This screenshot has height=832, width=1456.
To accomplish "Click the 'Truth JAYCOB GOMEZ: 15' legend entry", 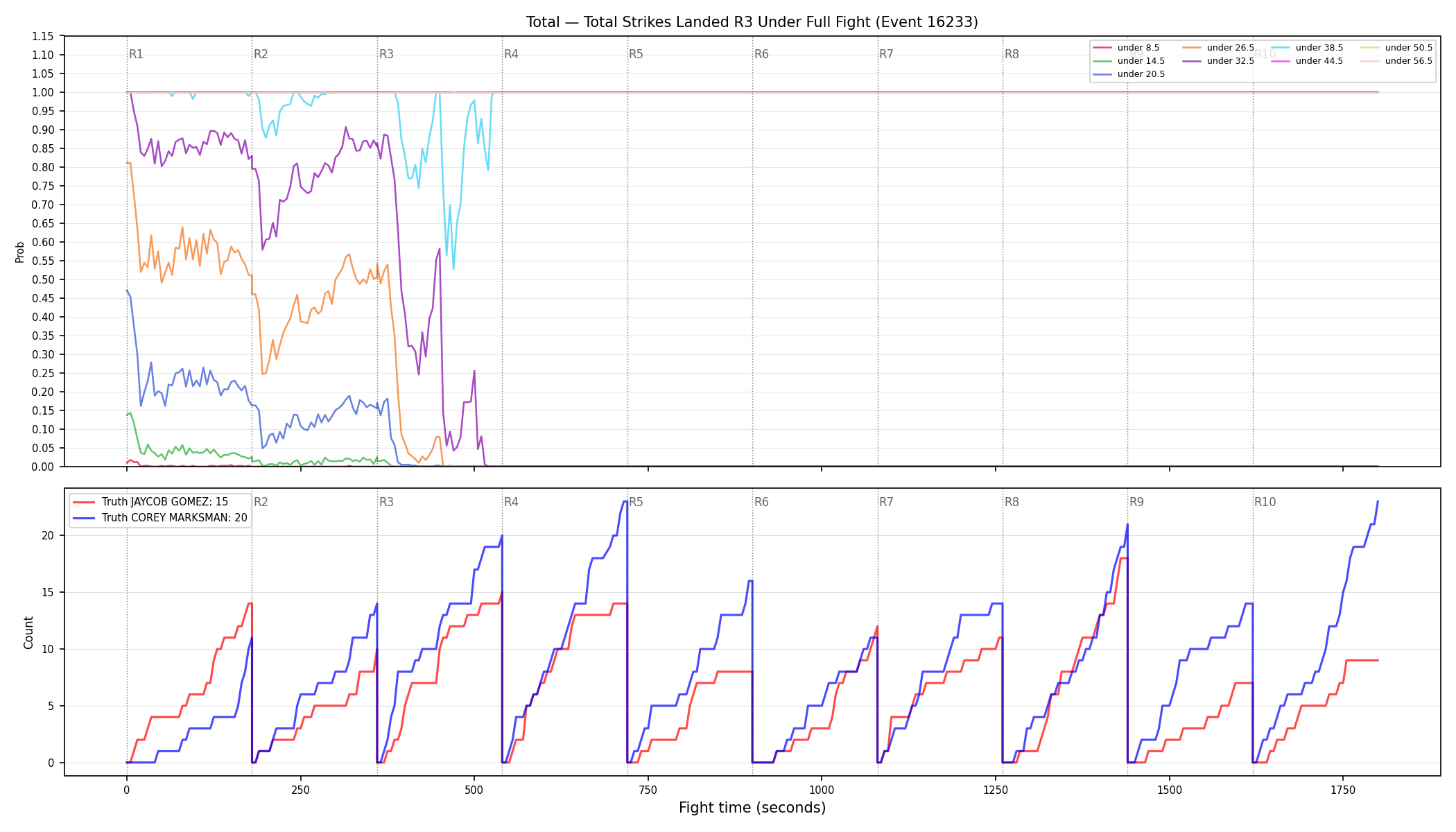I will tap(164, 502).
